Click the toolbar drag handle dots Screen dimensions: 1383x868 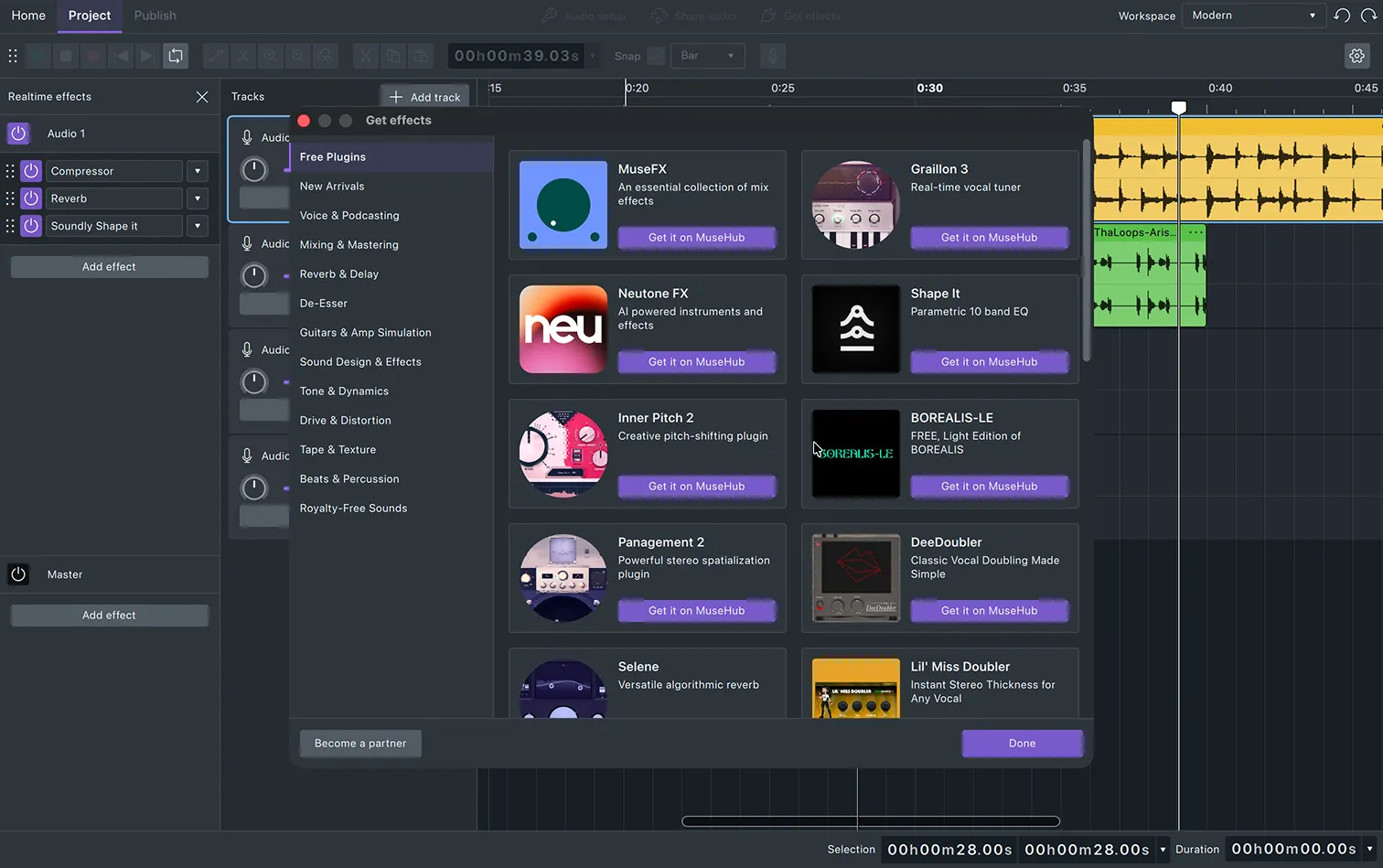(13, 56)
